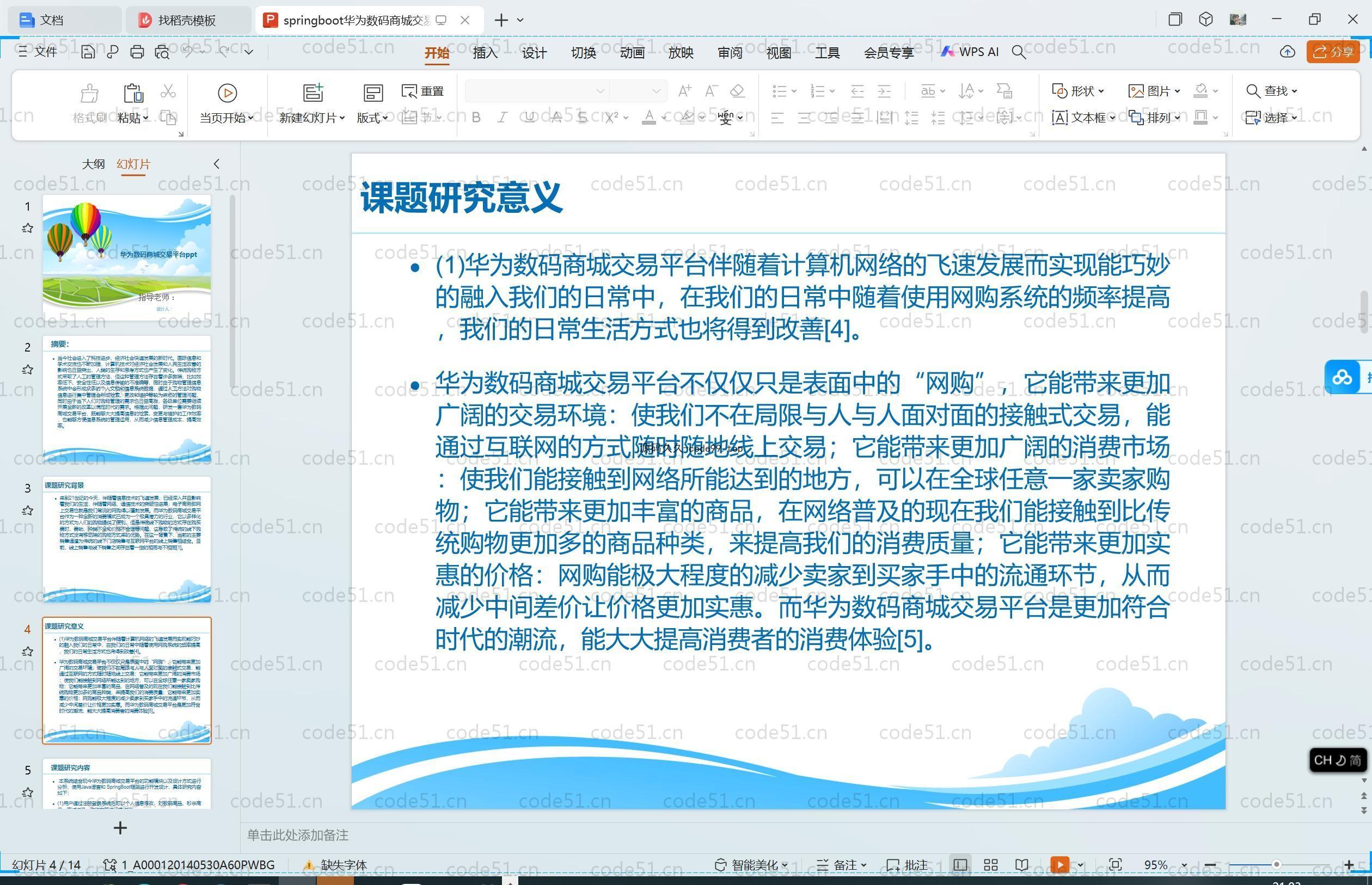Click the Clear Formatting eraser icon
The image size is (1372, 885).
click(x=737, y=91)
